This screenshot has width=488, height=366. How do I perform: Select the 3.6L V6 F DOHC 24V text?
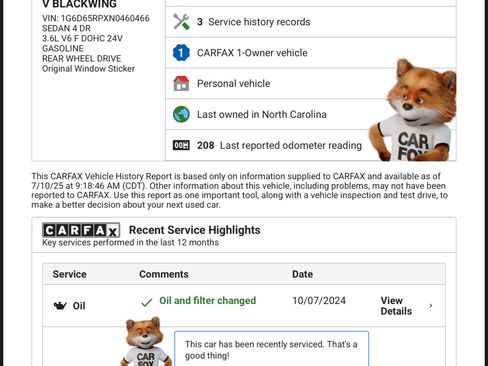pos(82,38)
